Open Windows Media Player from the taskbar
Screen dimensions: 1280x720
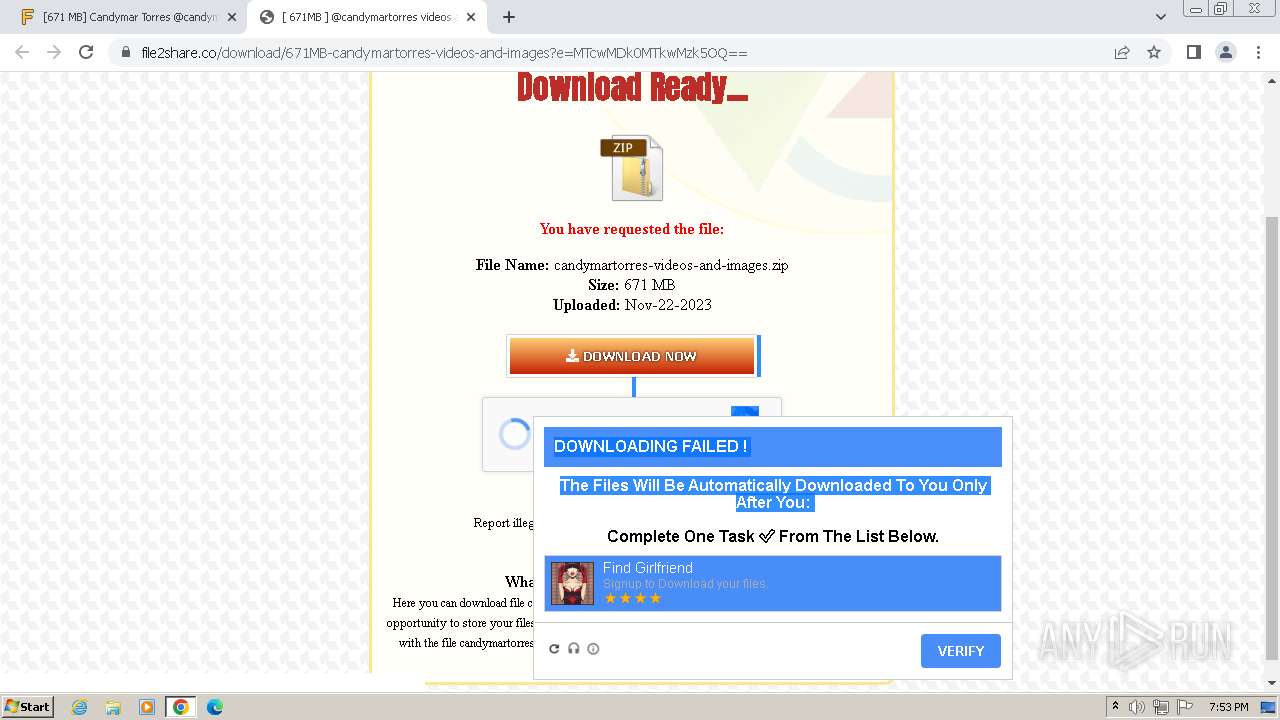click(x=147, y=707)
